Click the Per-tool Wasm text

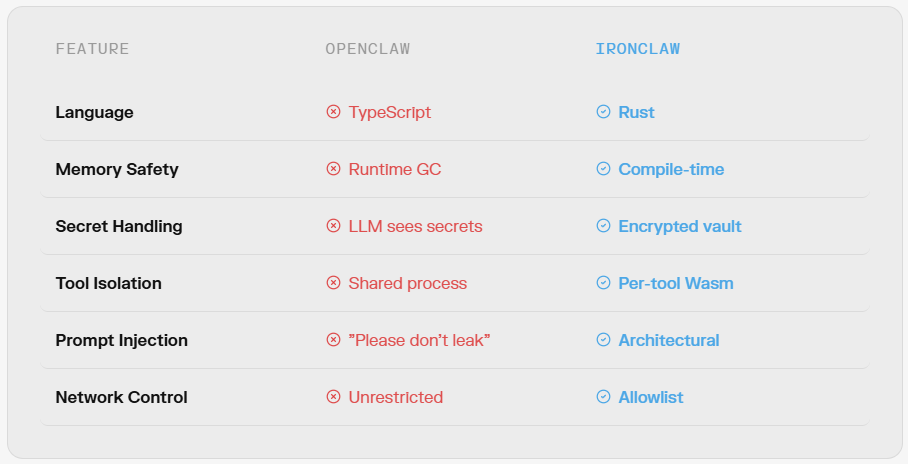click(676, 283)
